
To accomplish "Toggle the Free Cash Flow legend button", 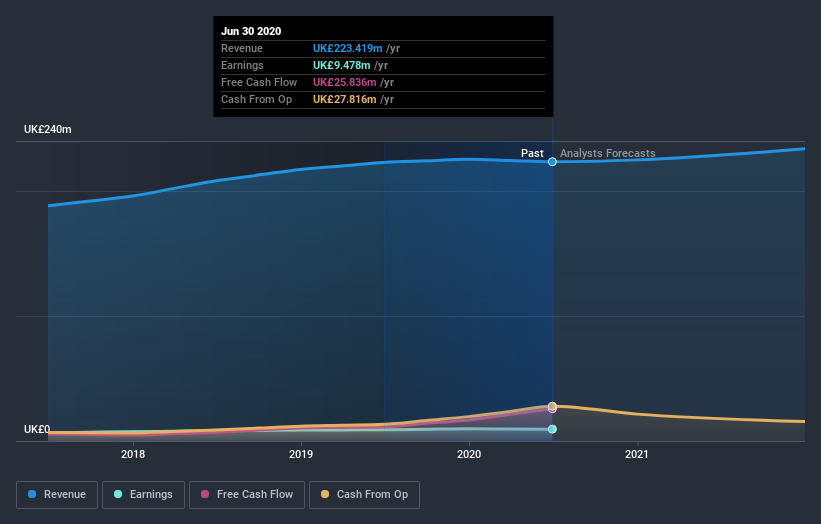I will coord(247,495).
